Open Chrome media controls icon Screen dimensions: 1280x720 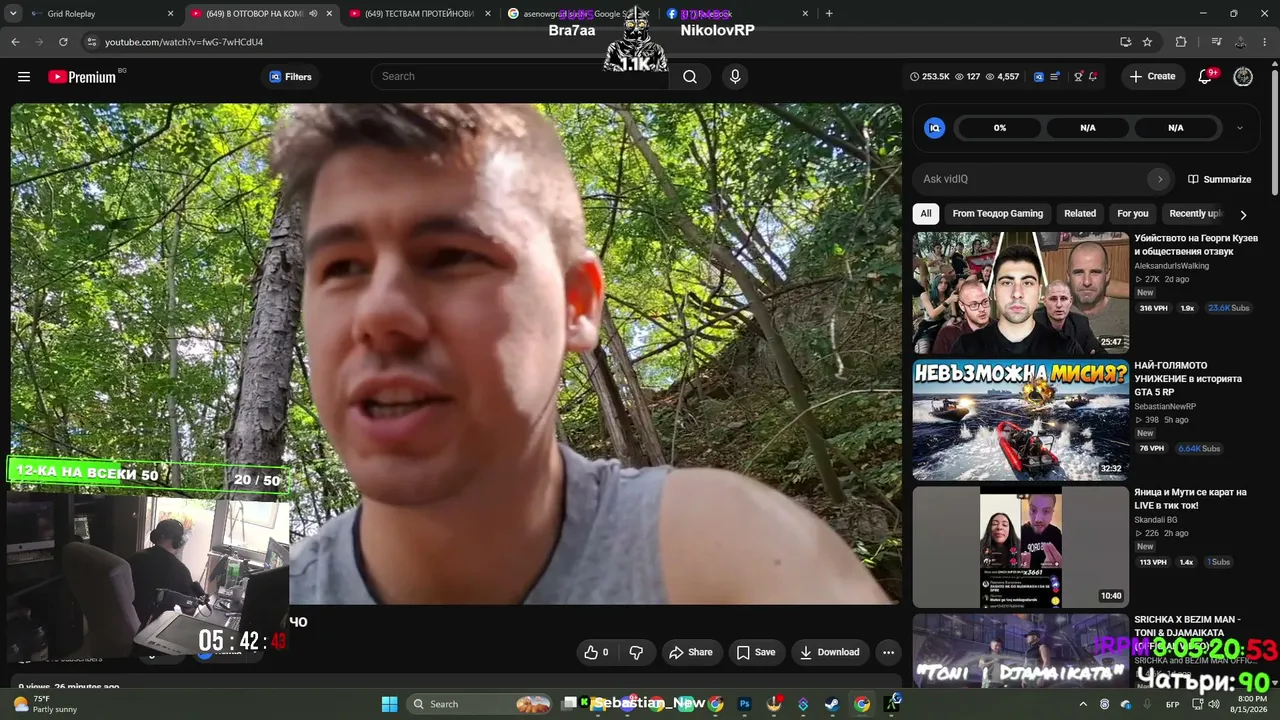1216,42
